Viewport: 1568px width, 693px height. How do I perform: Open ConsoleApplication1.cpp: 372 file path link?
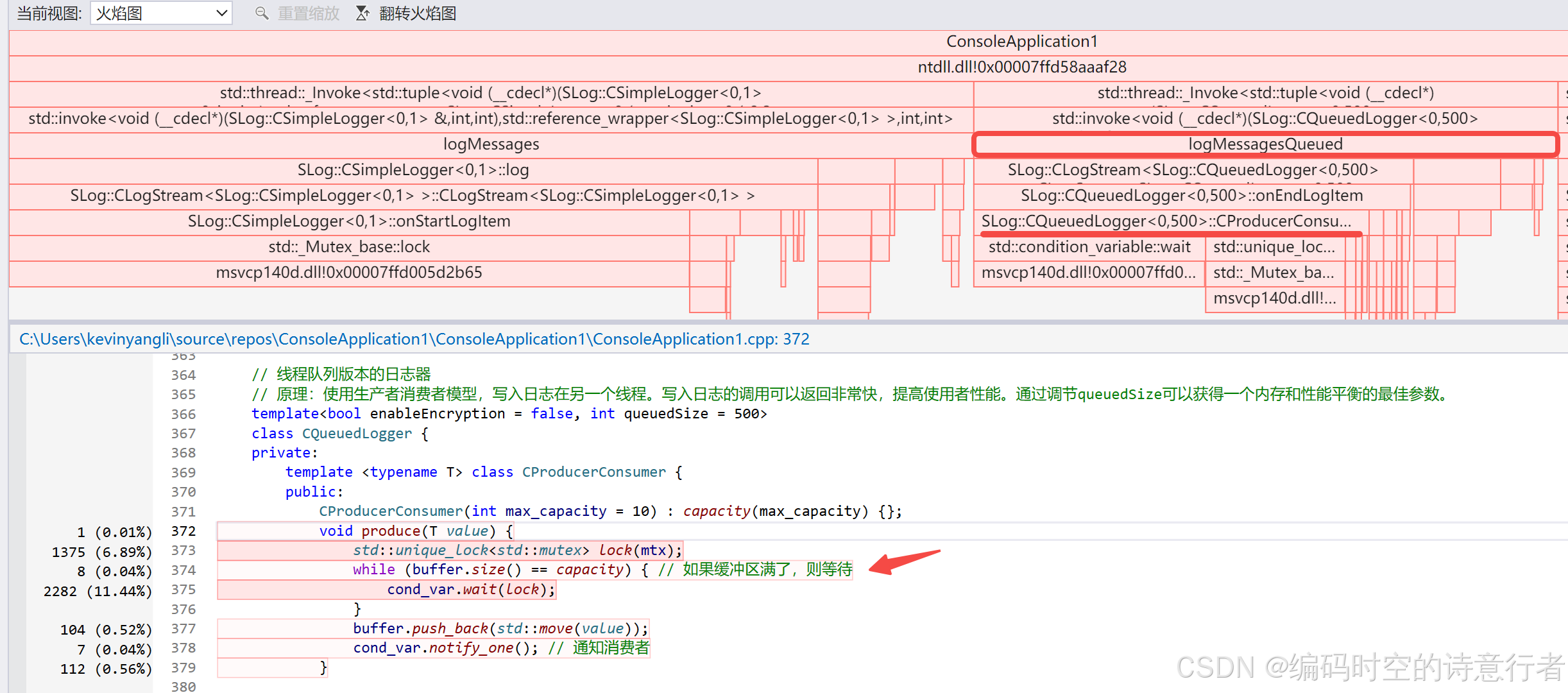(x=414, y=339)
